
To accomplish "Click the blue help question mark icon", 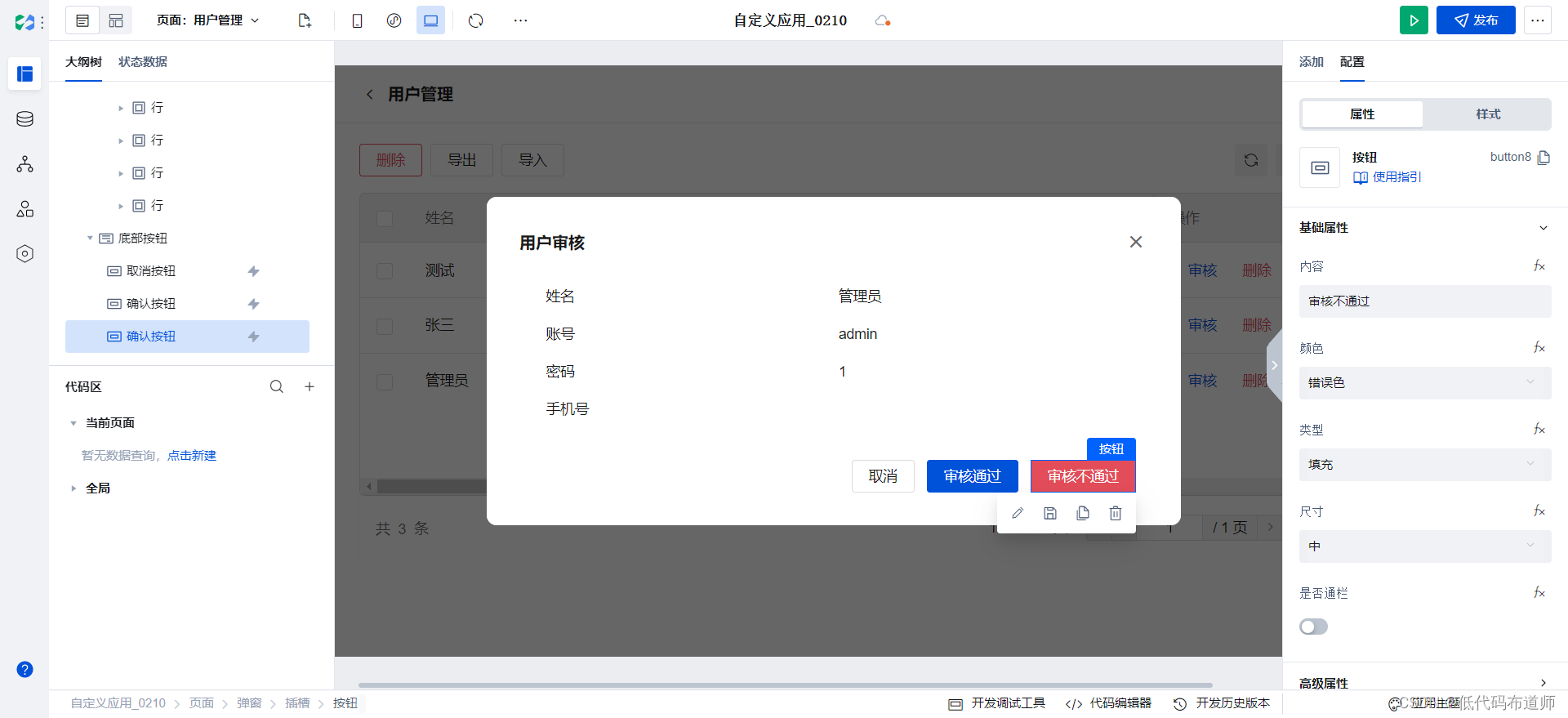I will (x=25, y=670).
